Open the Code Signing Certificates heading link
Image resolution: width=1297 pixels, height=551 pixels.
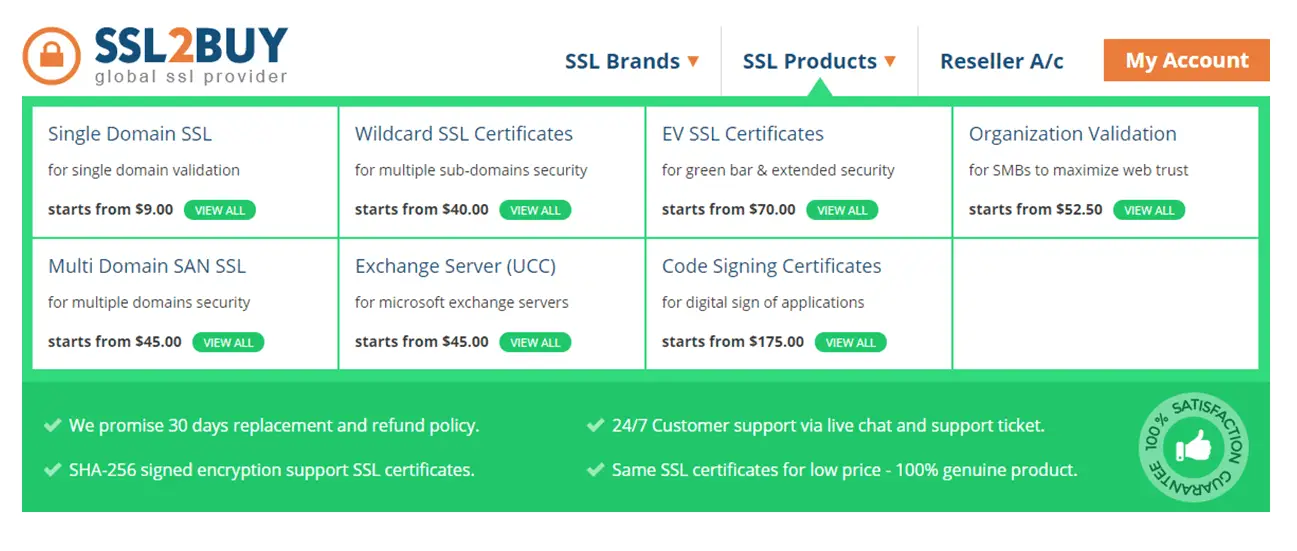[772, 266]
